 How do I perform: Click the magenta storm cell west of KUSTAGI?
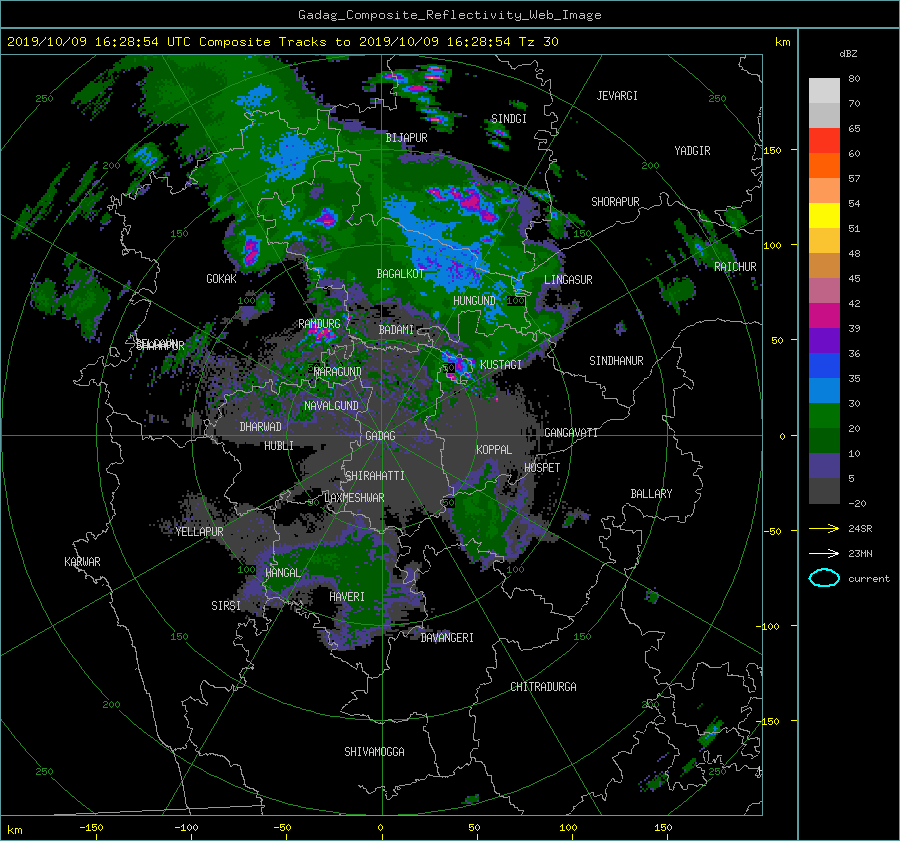457,367
